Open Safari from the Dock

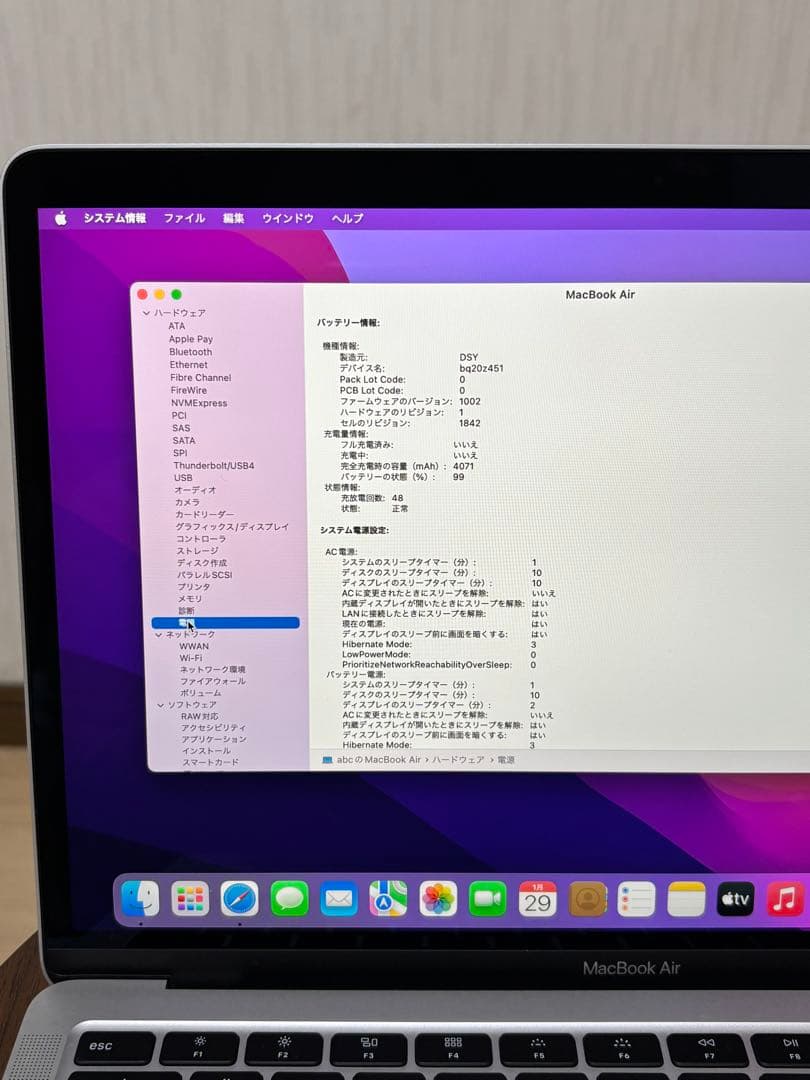click(x=239, y=898)
